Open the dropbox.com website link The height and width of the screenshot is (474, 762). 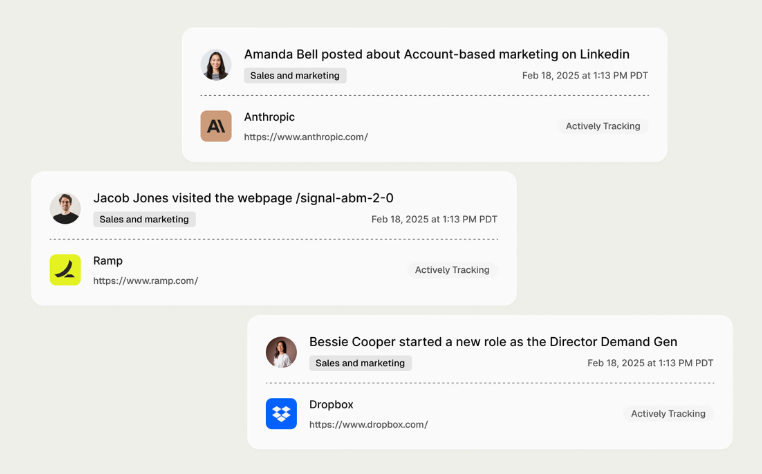pyautogui.click(x=368, y=424)
